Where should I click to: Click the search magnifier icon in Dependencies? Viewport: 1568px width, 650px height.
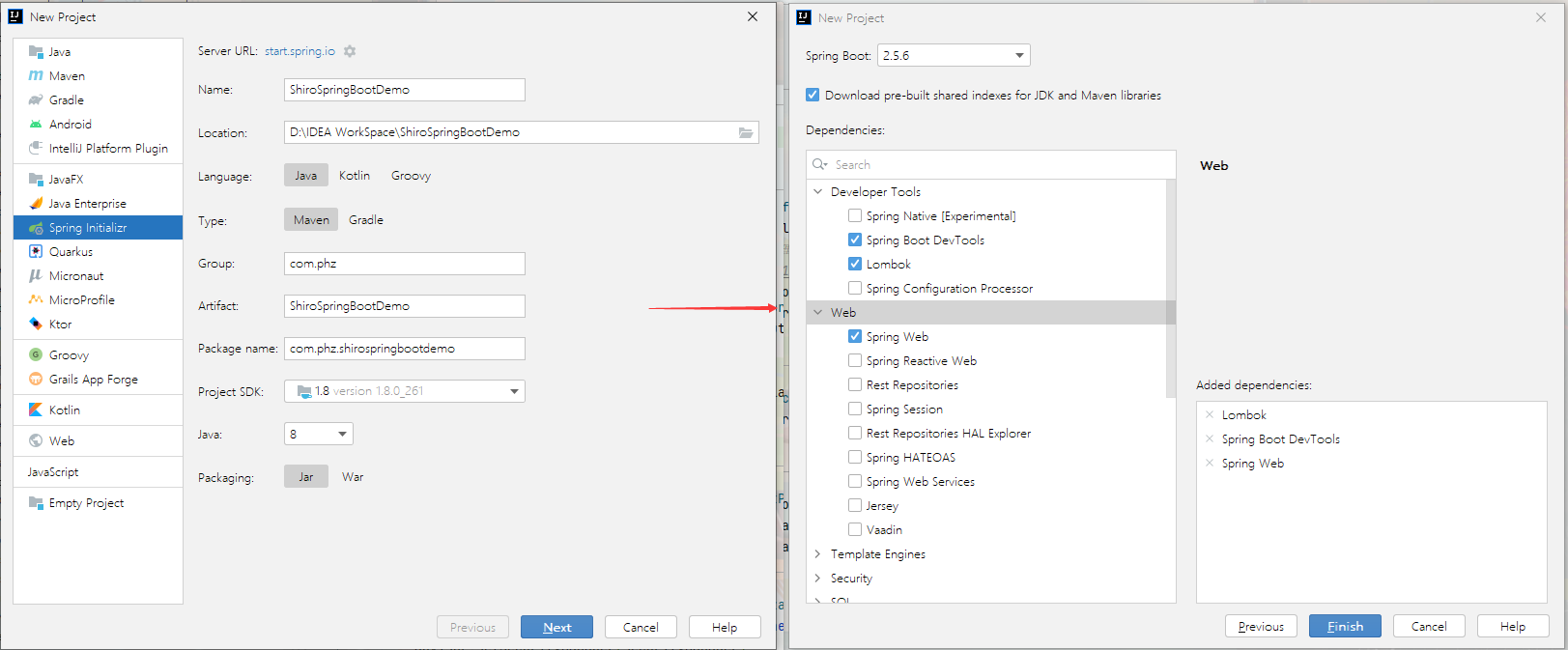pyautogui.click(x=820, y=165)
